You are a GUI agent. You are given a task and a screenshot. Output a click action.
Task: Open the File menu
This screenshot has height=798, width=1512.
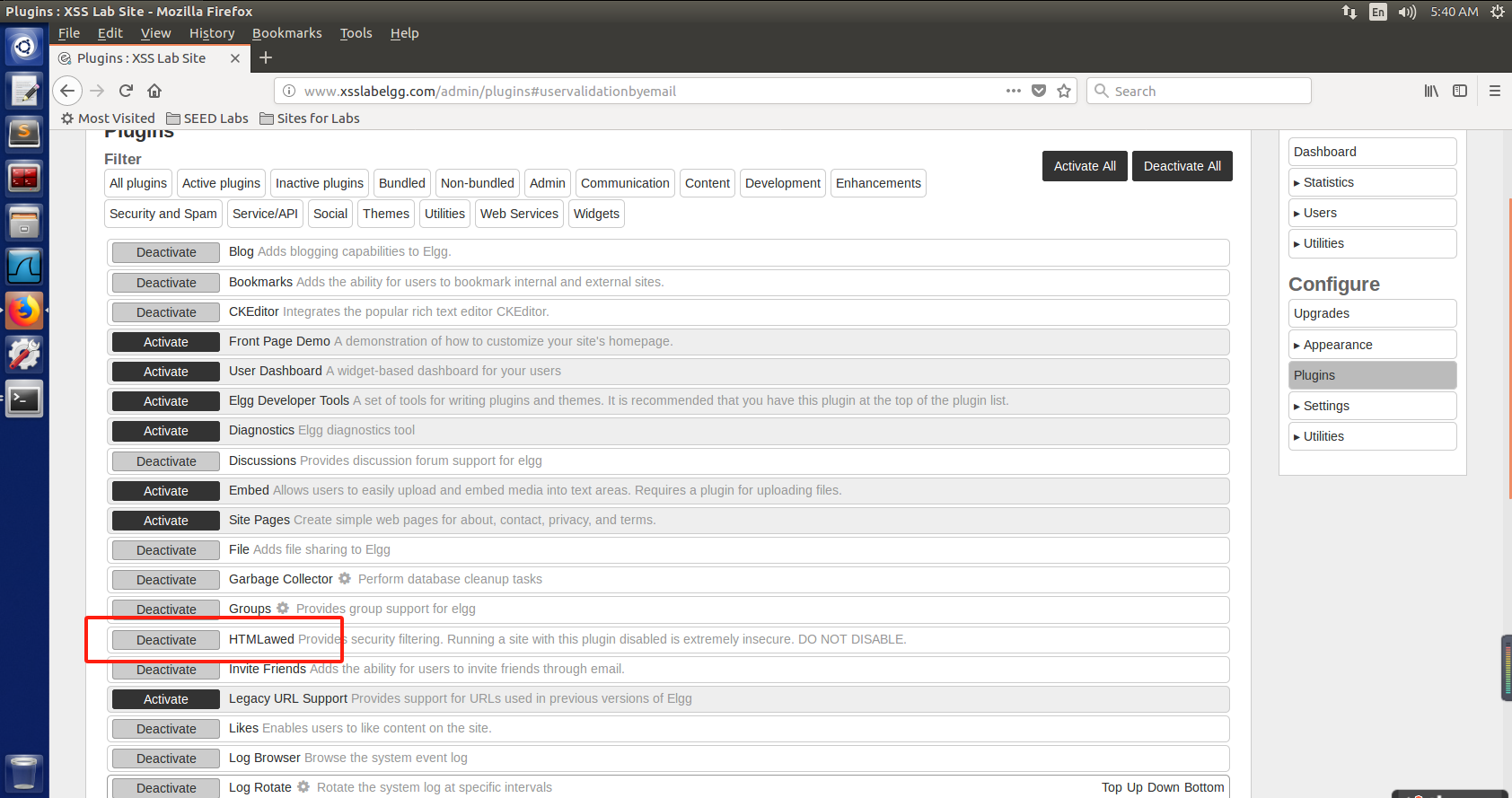(x=69, y=33)
